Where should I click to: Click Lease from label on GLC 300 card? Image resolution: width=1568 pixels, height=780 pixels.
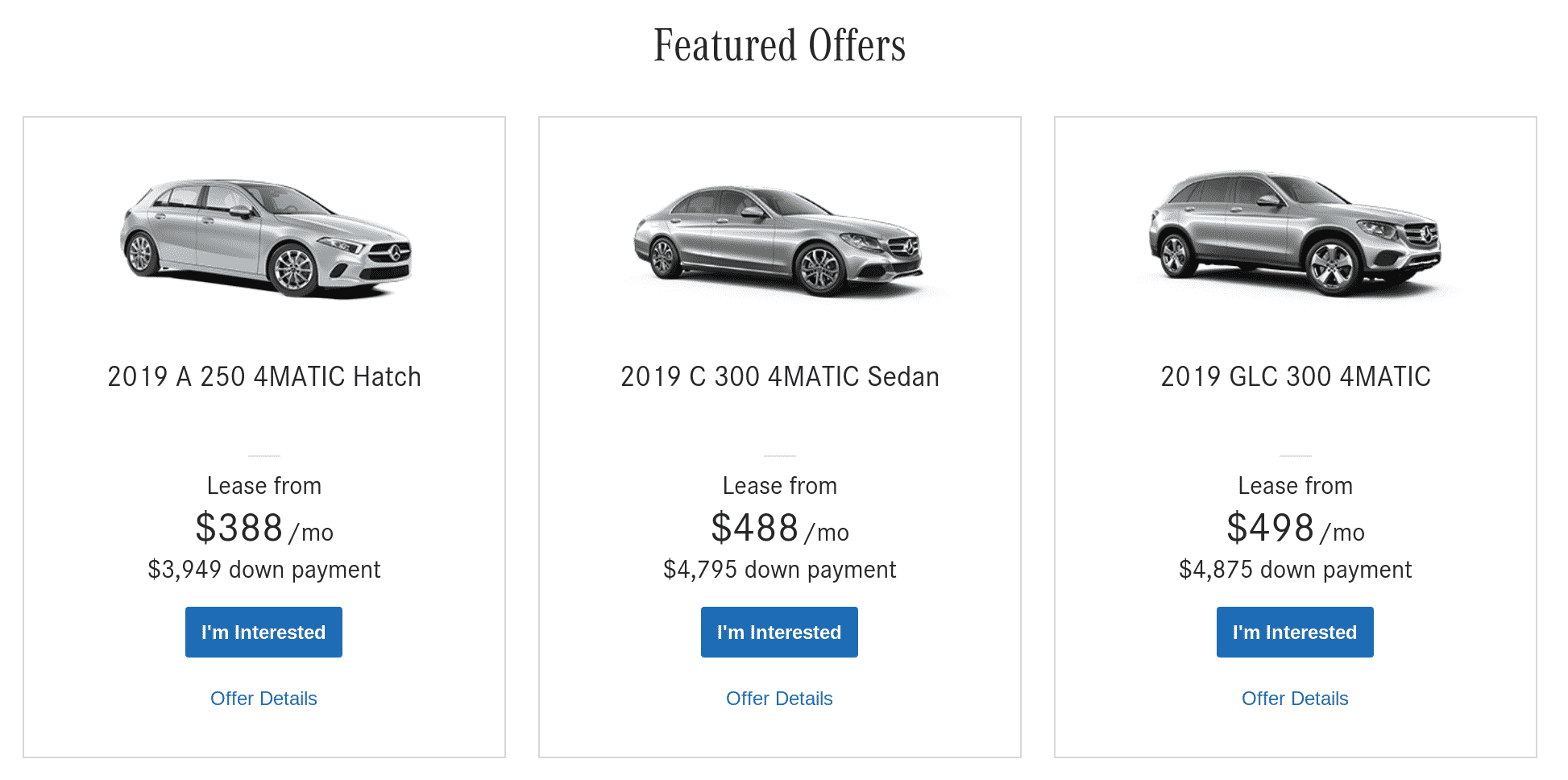tap(1296, 486)
